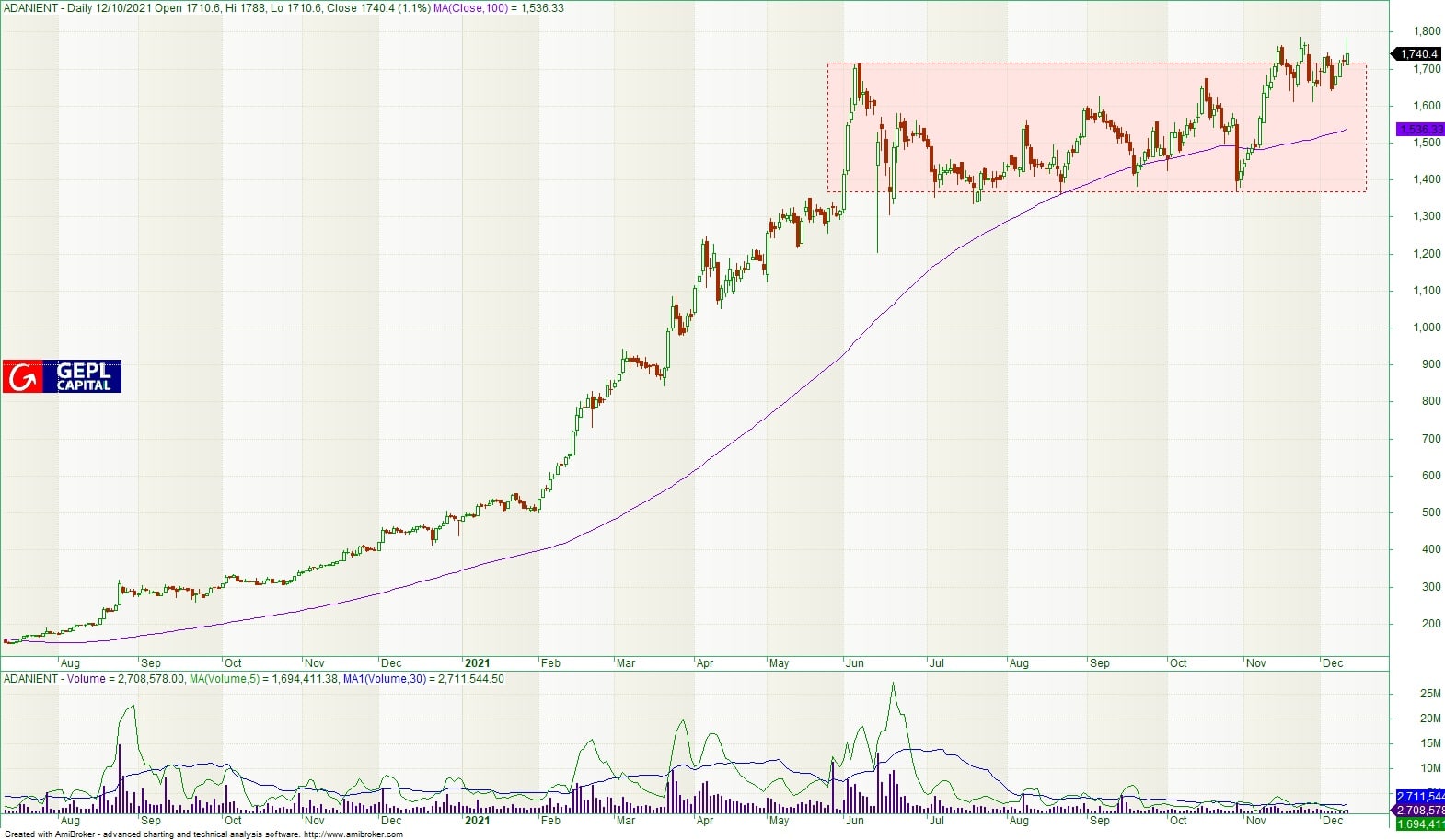This screenshot has width=1445, height=840.
Task: Click the 1,800 price axis label
Action: click(x=1428, y=31)
